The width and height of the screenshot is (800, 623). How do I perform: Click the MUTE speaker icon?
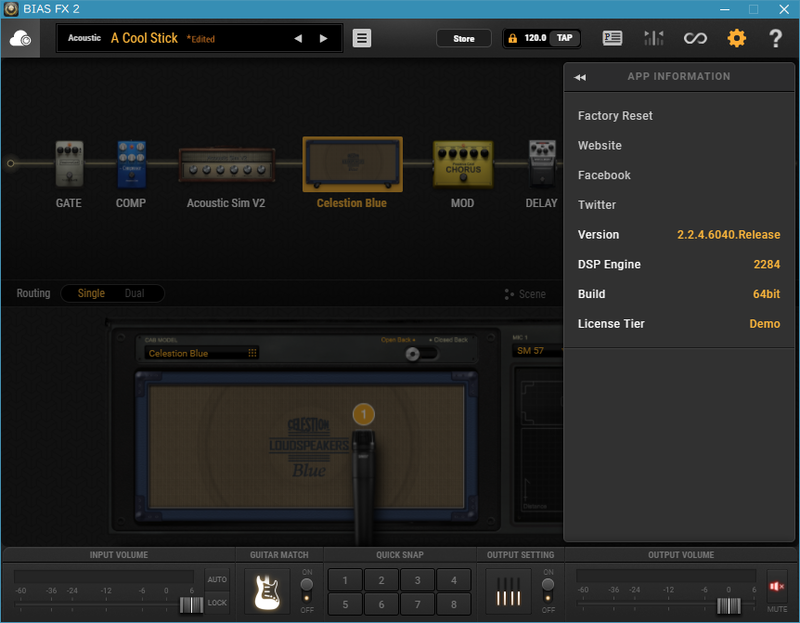(x=776, y=587)
